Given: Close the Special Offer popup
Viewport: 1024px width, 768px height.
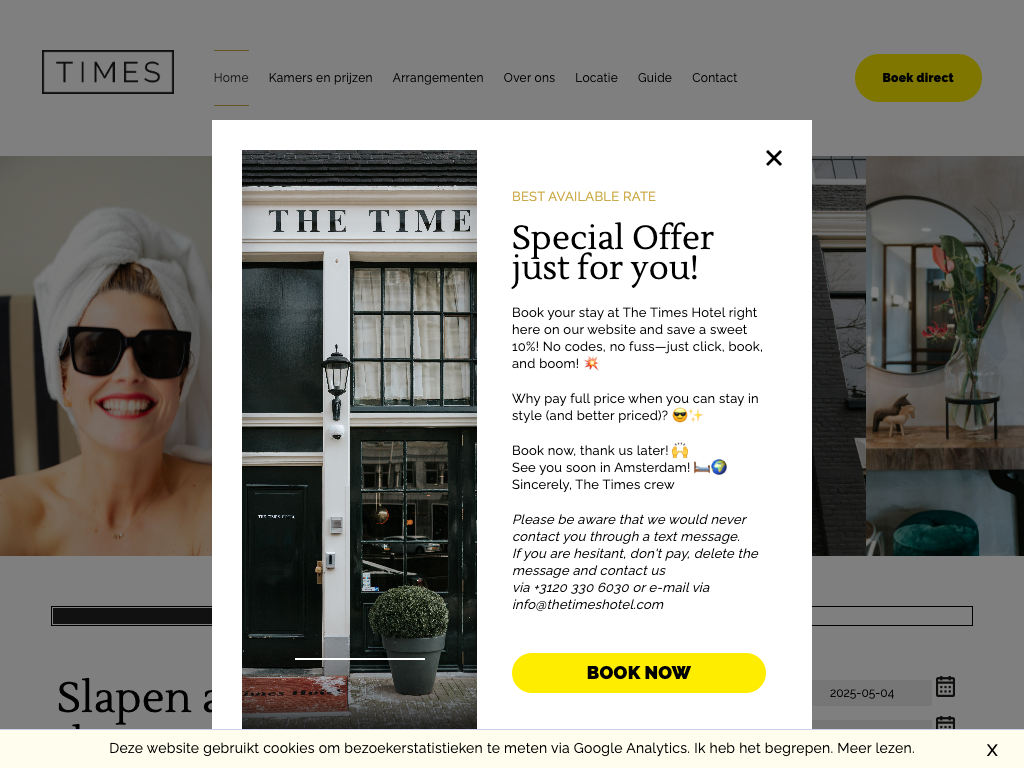Looking at the screenshot, I should pos(773,158).
